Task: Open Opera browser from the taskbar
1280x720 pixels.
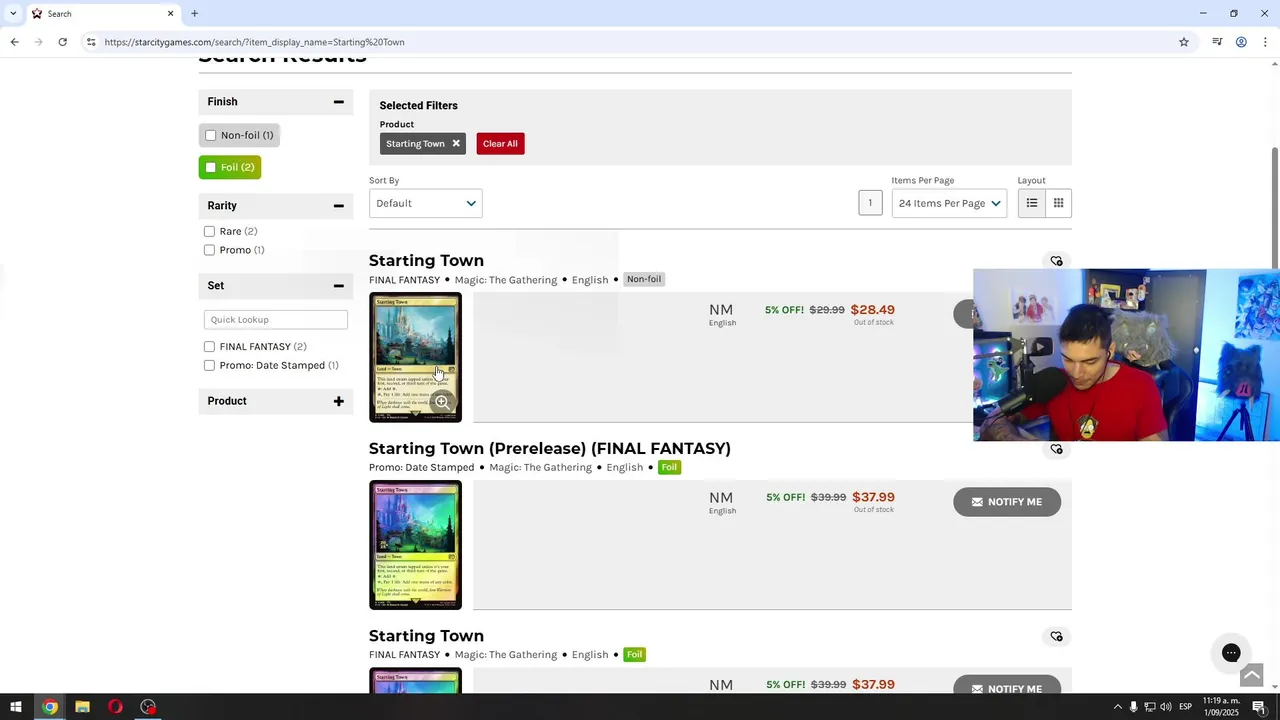Action: (x=115, y=707)
